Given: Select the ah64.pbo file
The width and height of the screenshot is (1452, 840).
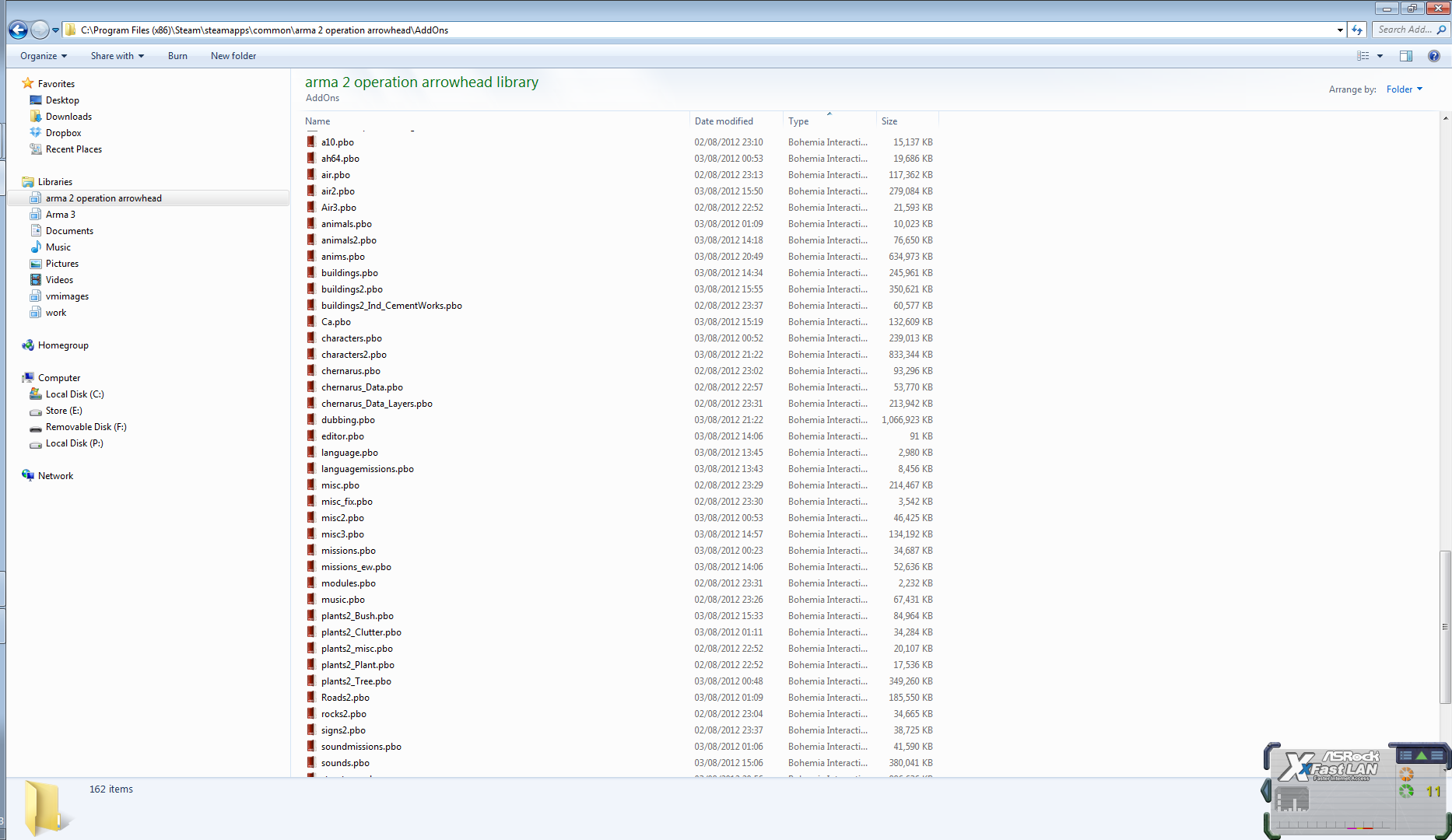Looking at the screenshot, I should point(340,159).
